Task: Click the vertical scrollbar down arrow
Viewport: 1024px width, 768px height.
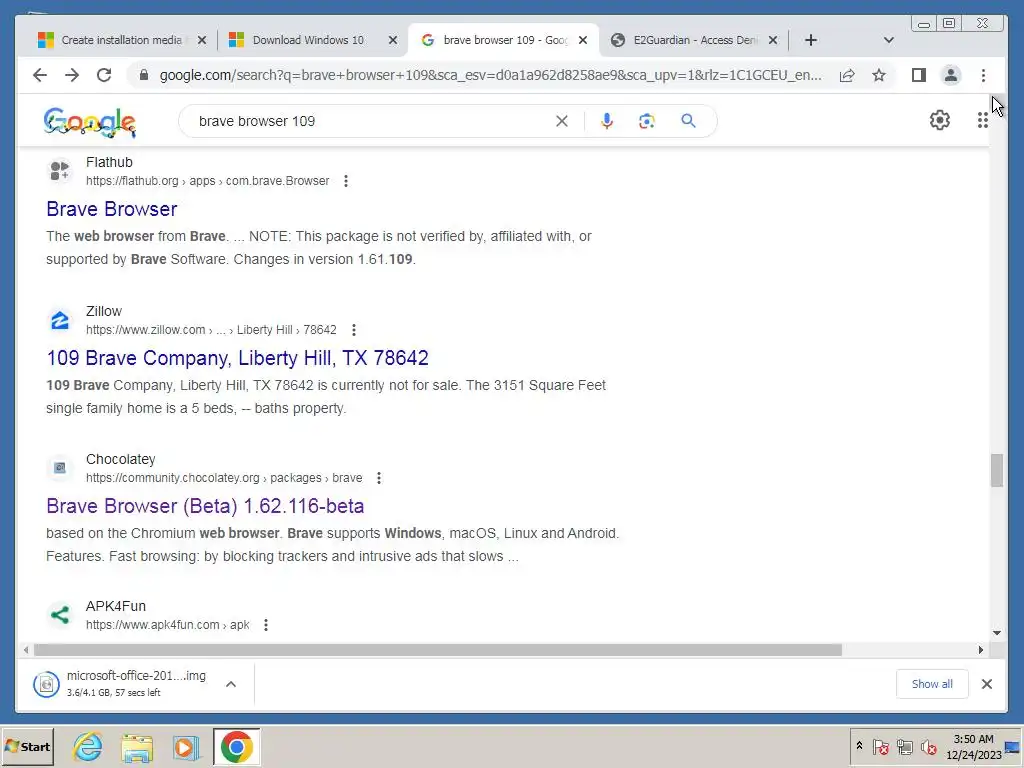Action: click(997, 632)
